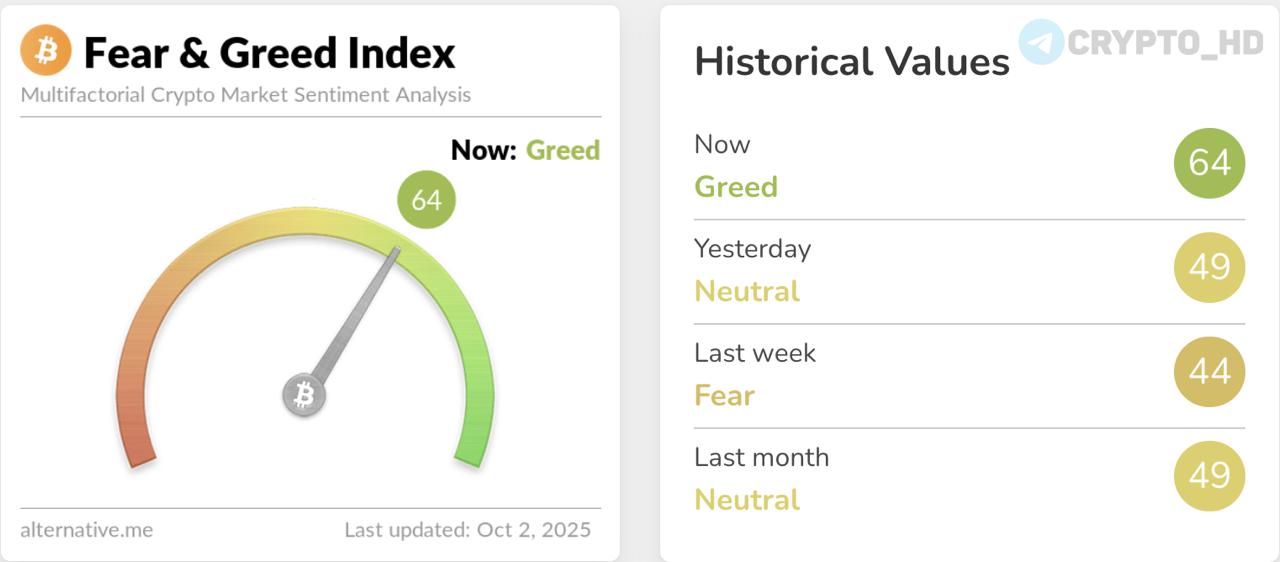This screenshot has height=562, width=1280.
Task: Click the orange Bitcoin logo icon
Action: (x=46, y=51)
